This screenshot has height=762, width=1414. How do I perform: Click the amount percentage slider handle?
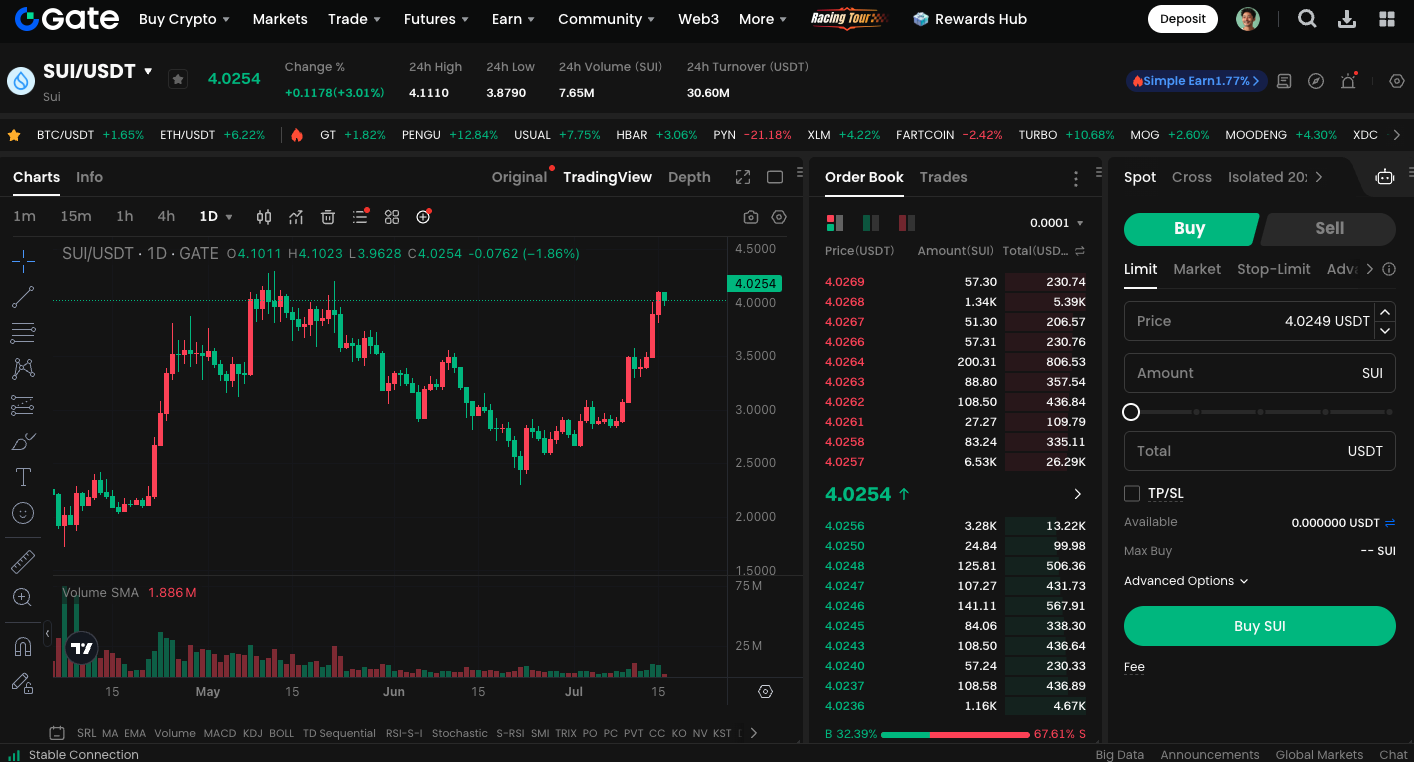coord(1131,412)
